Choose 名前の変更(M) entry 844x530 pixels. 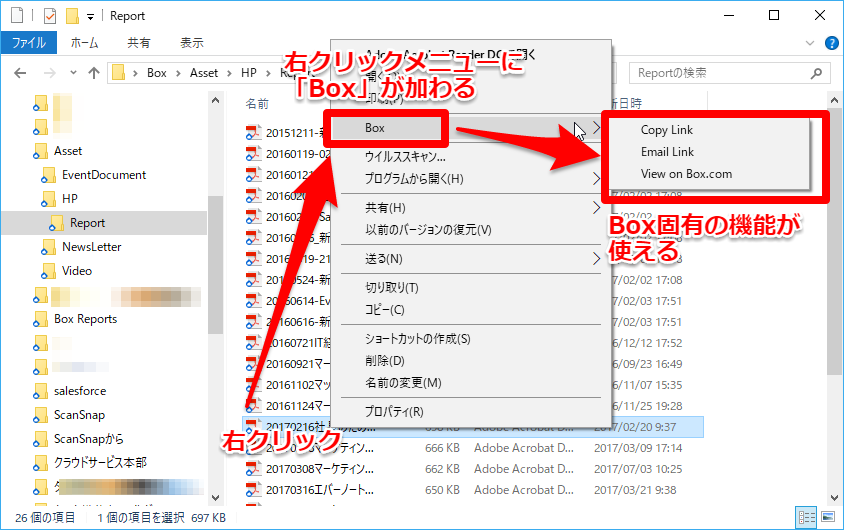point(403,383)
